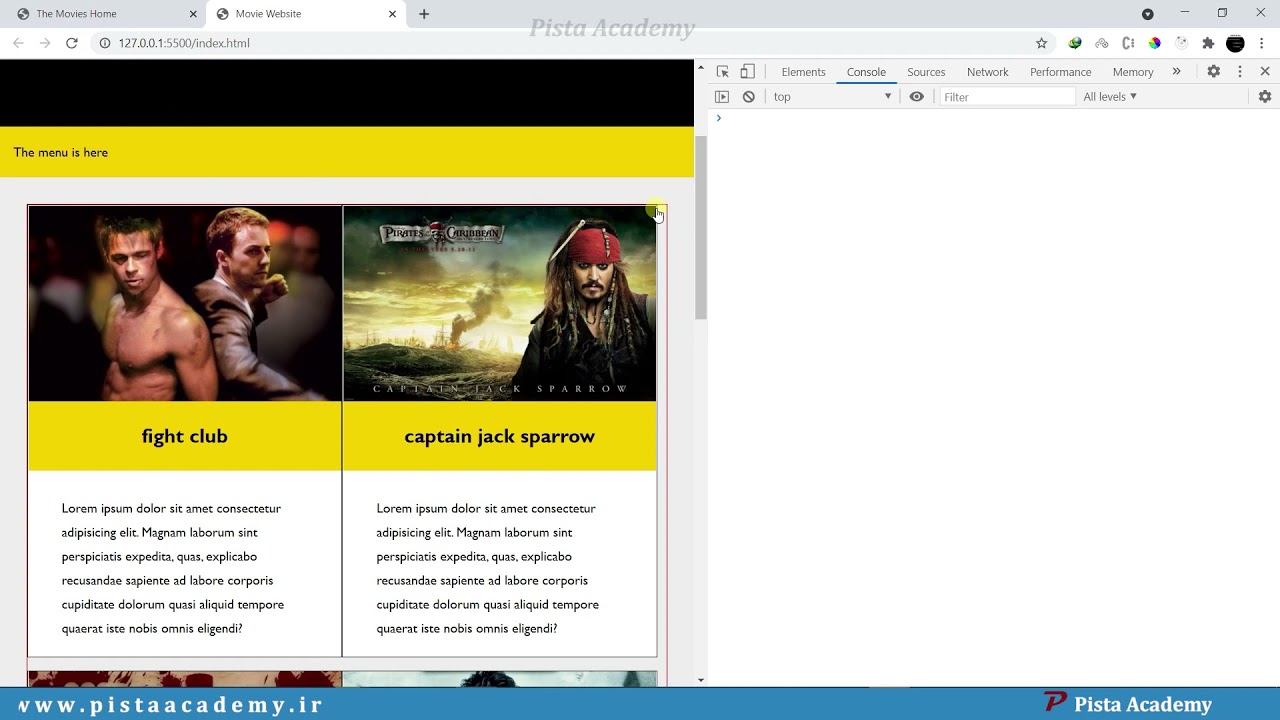Click the address bar URL
The width and height of the screenshot is (1280, 720).
point(184,43)
